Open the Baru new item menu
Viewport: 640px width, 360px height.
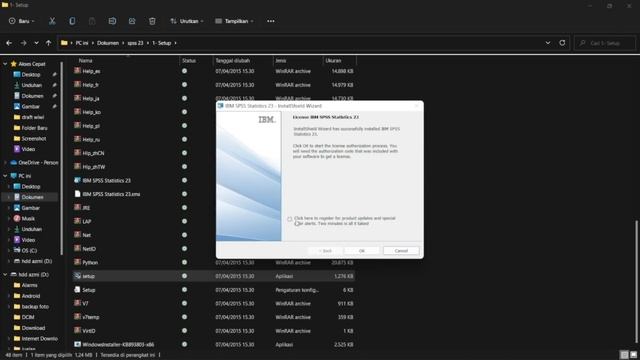(x=22, y=21)
